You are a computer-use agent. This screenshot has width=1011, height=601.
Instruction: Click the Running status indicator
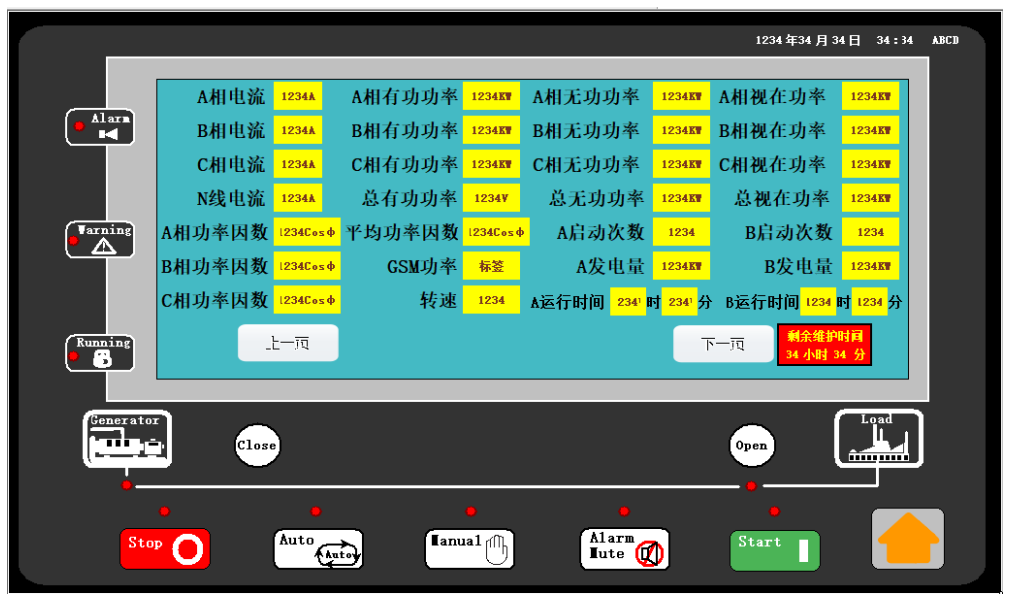click(x=100, y=353)
